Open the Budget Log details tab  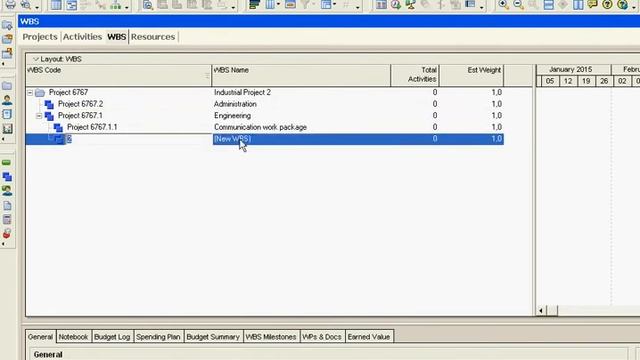(112, 337)
